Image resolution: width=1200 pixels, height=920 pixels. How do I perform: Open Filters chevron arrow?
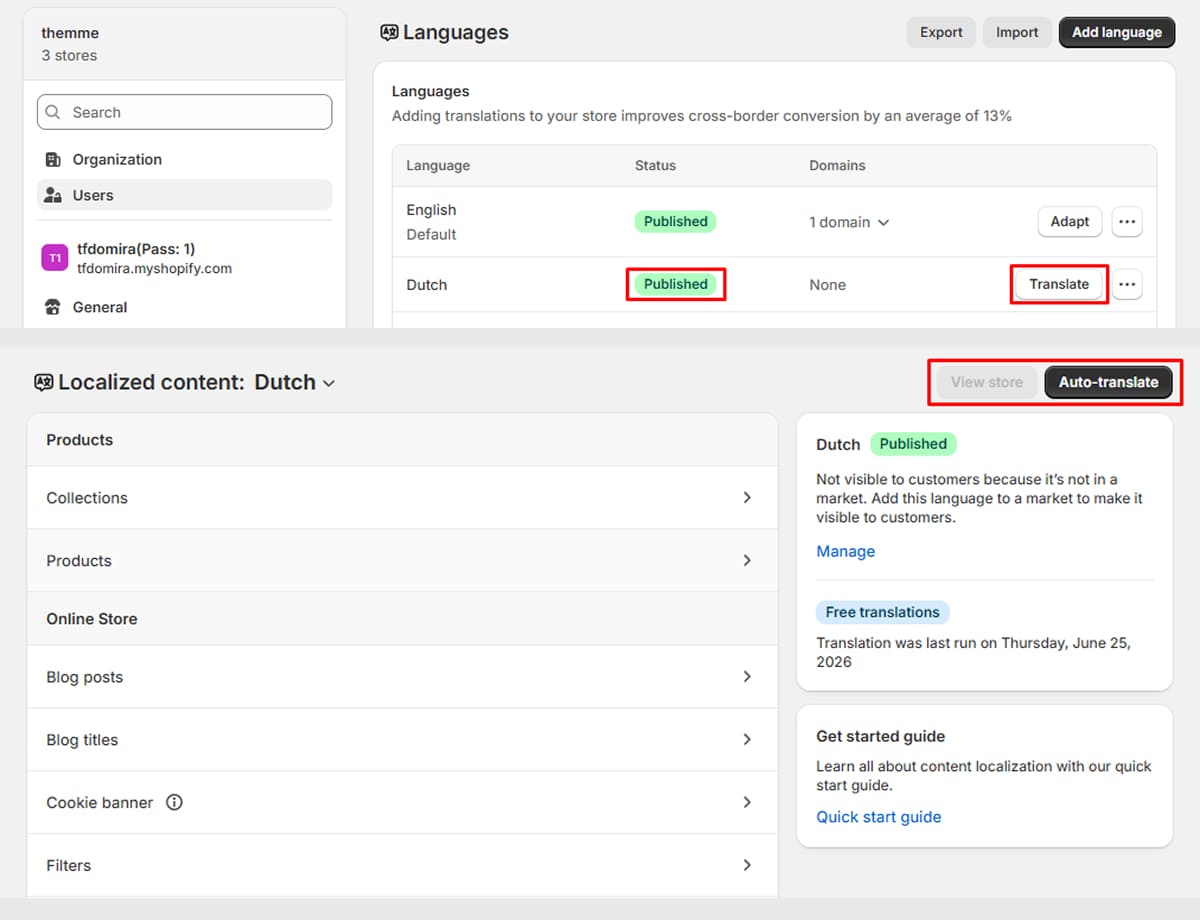pyautogui.click(x=747, y=865)
